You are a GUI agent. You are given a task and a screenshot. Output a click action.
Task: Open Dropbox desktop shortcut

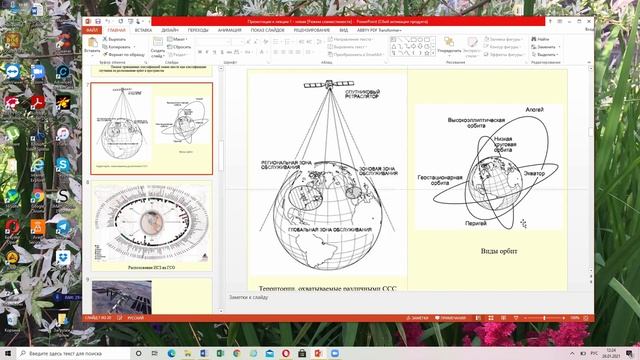(x=62, y=258)
